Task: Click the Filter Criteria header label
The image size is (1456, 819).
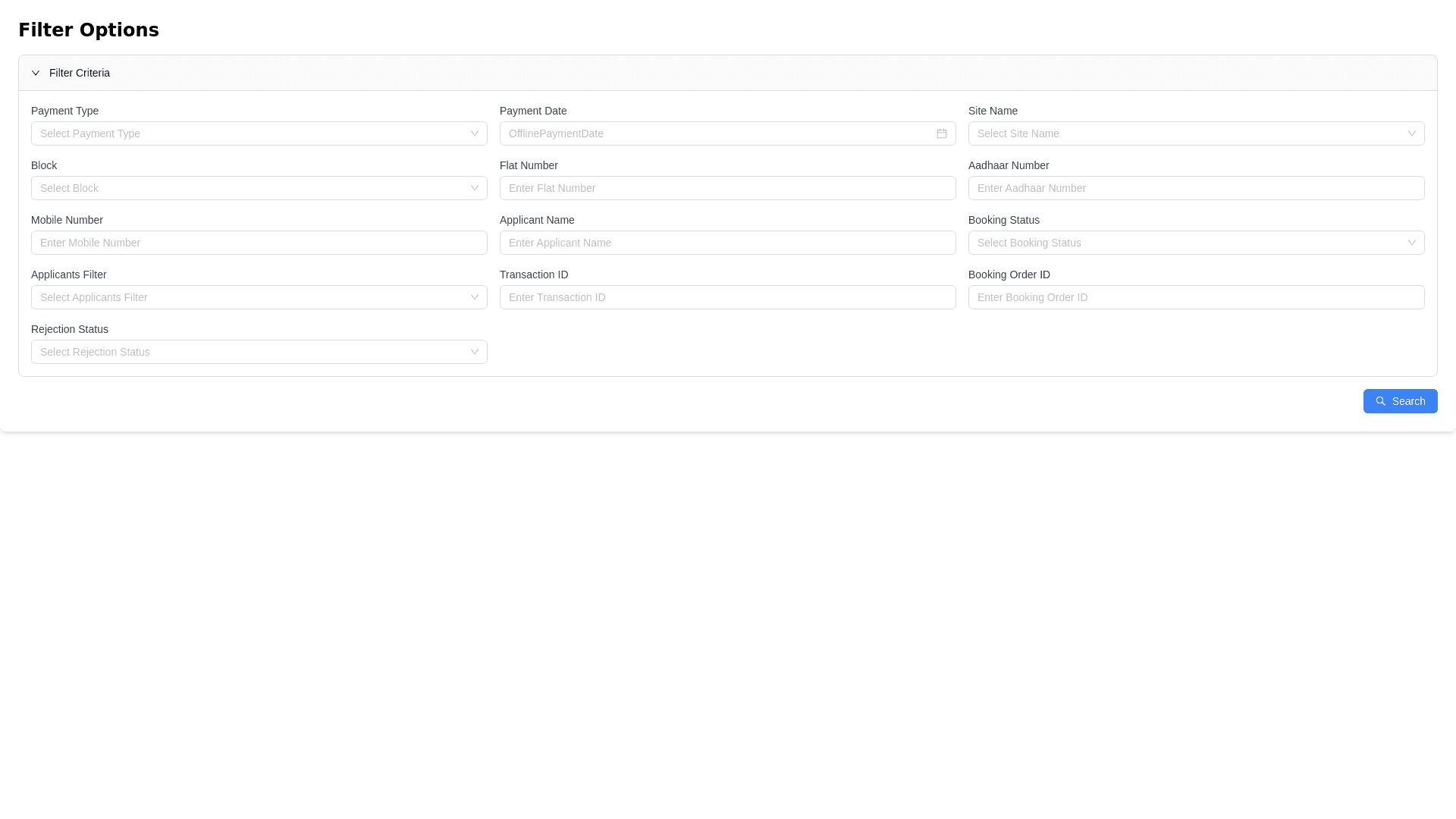Action: 80,73
